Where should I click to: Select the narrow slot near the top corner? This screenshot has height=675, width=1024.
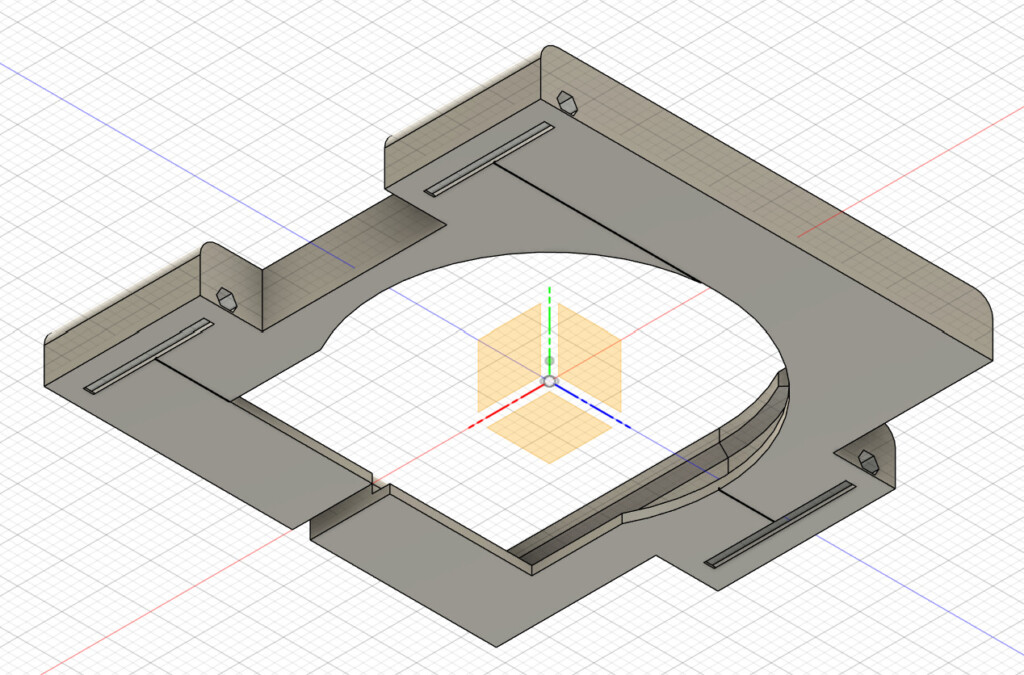point(489,159)
